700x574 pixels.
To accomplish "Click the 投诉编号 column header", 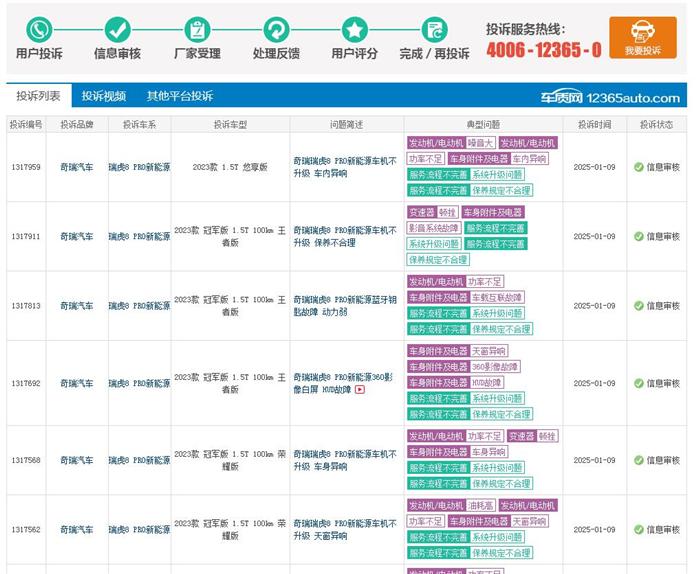I will (x=26, y=125).
